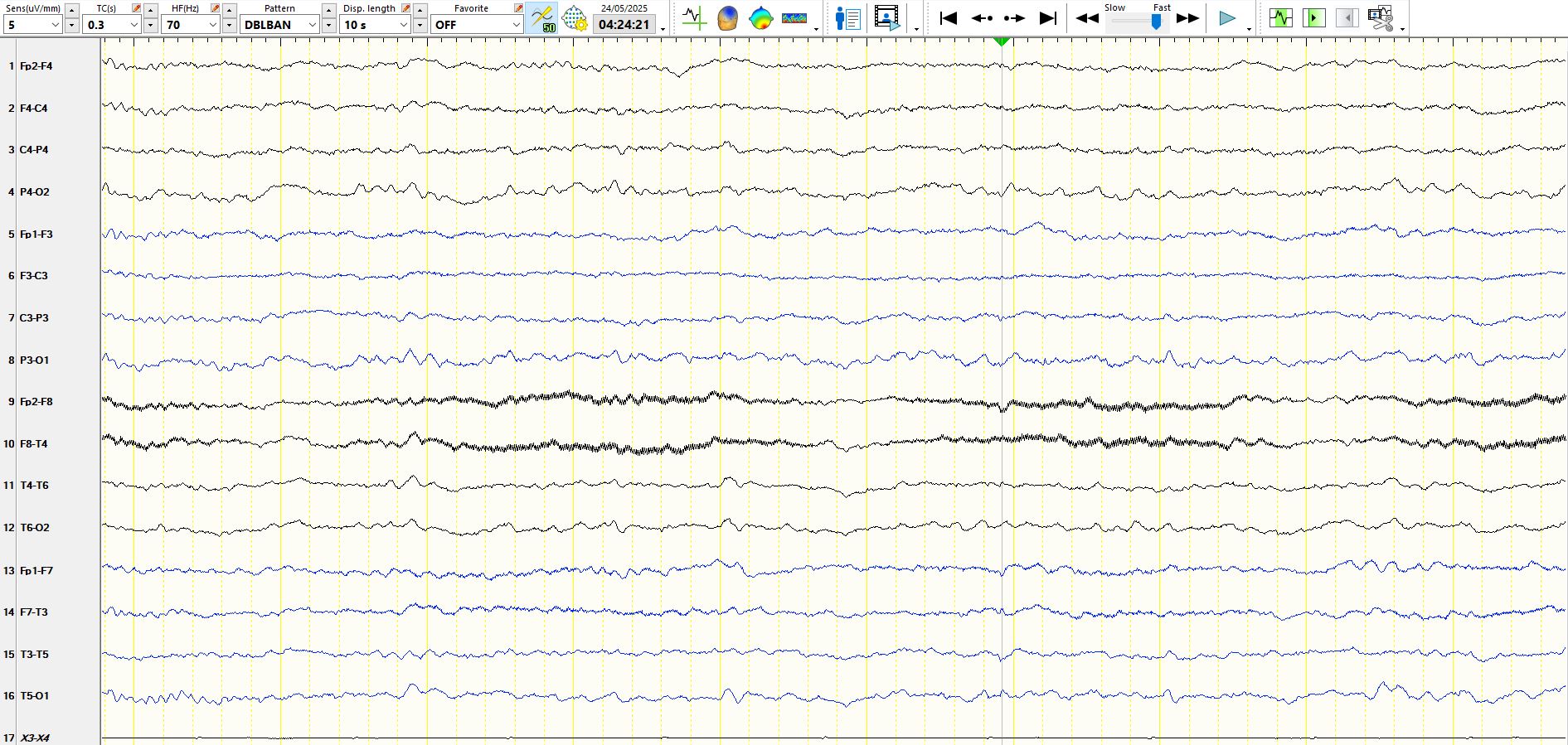Click the 04:24:21 recording time display
1568x745 pixels.
click(624, 25)
